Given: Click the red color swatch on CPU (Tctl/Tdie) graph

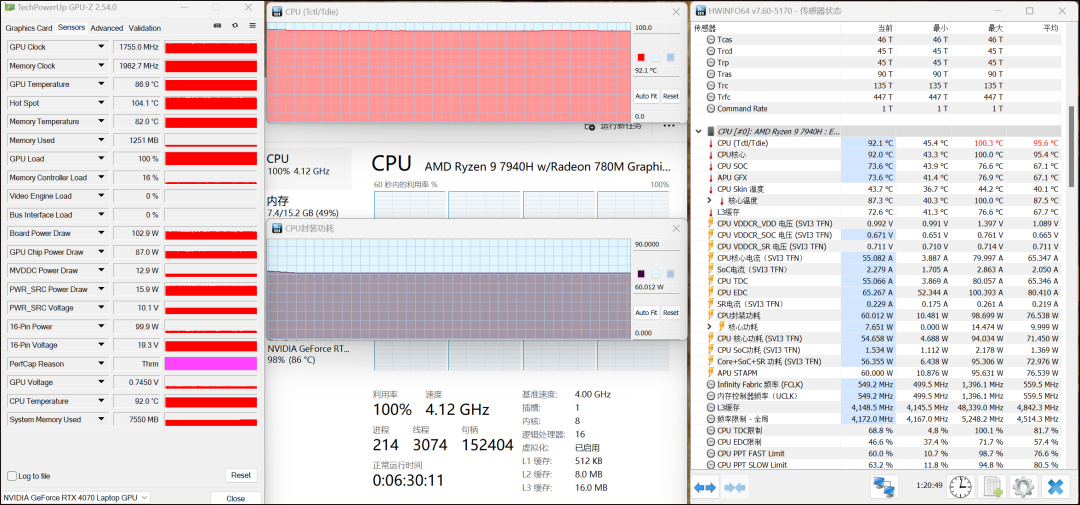Looking at the screenshot, I should (641, 57).
